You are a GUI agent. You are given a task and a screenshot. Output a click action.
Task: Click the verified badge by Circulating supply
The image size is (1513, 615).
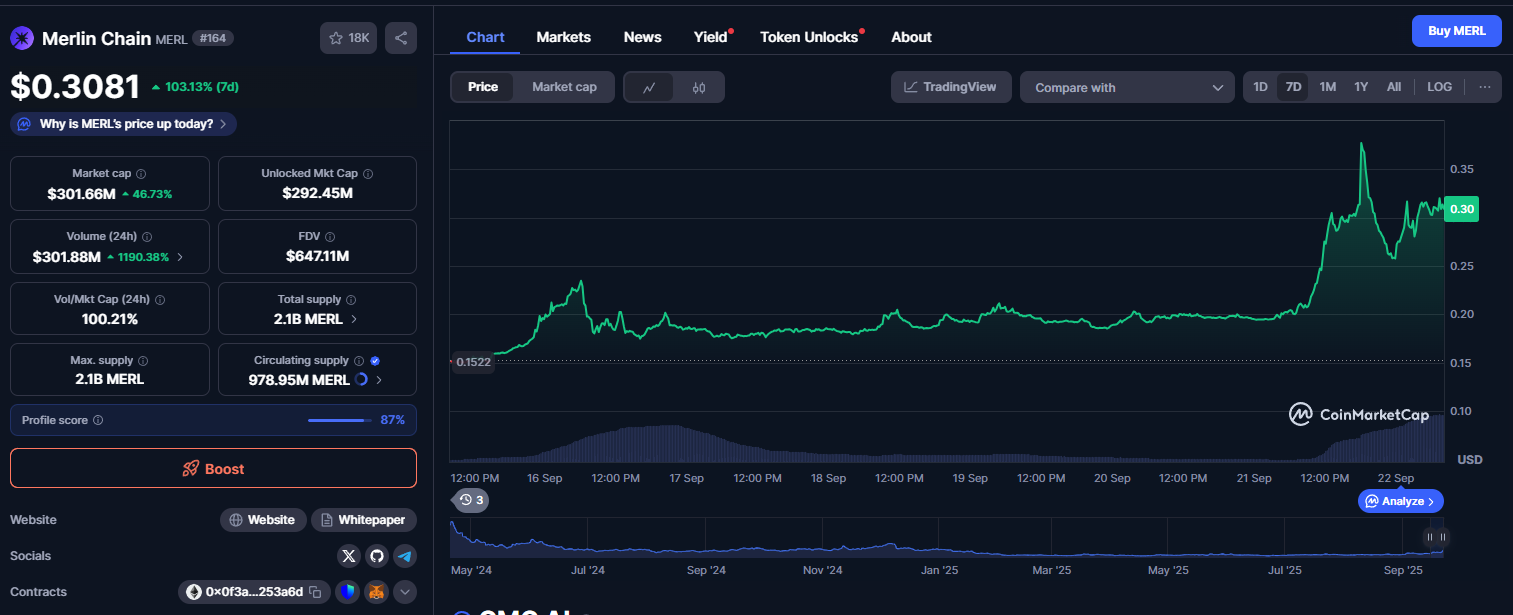[375, 361]
